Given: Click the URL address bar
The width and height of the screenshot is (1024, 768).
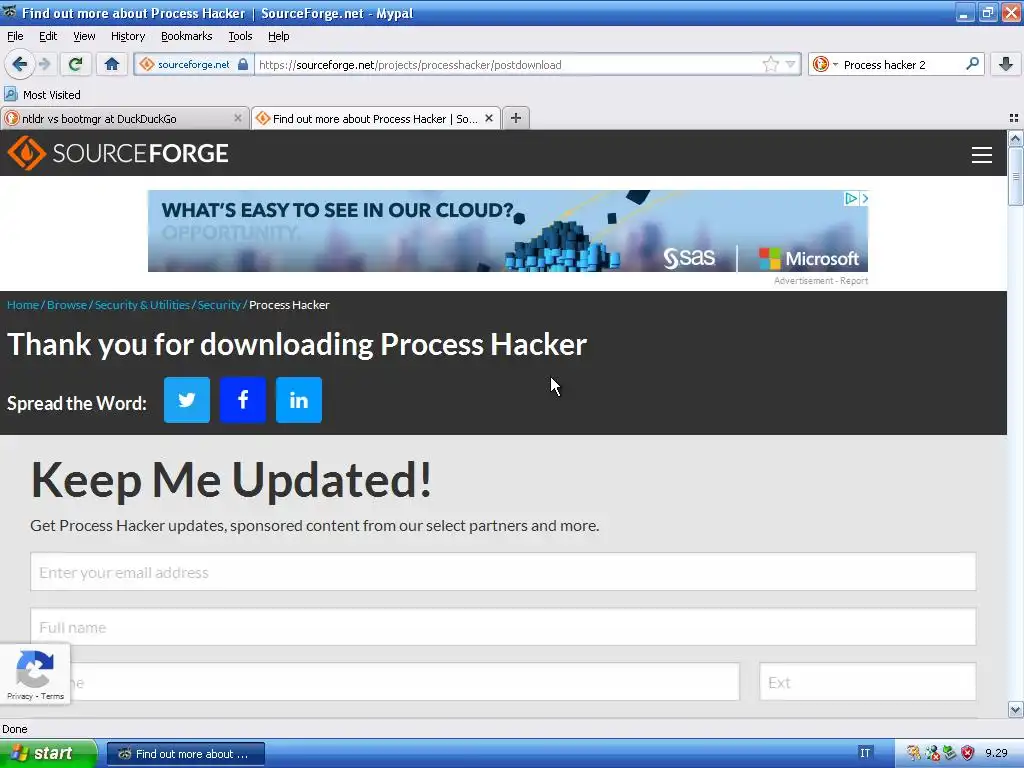Looking at the screenshot, I should (x=509, y=64).
